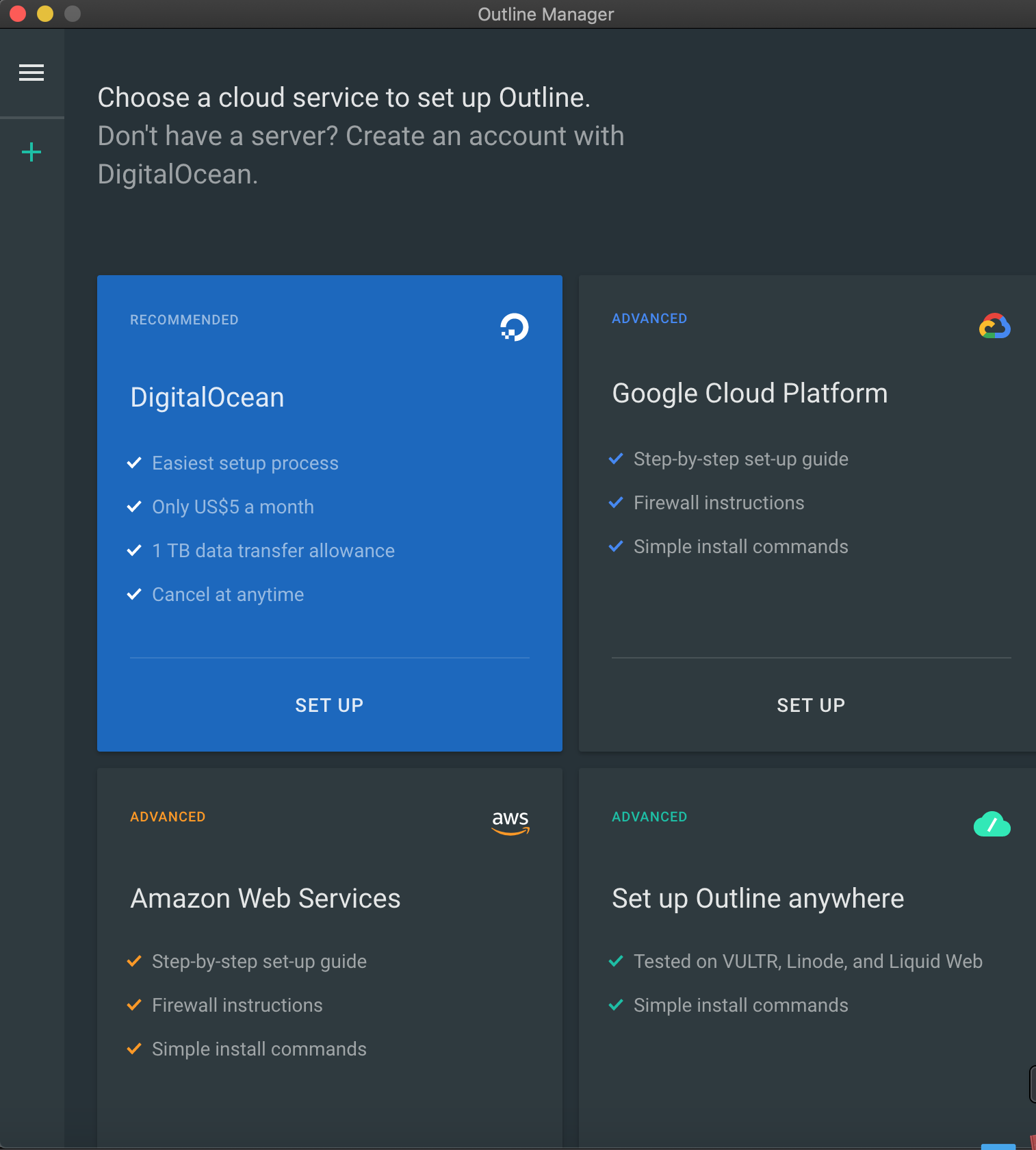Select the Amazon Web Services card title
The width and height of the screenshot is (1036, 1150).
tap(266, 898)
